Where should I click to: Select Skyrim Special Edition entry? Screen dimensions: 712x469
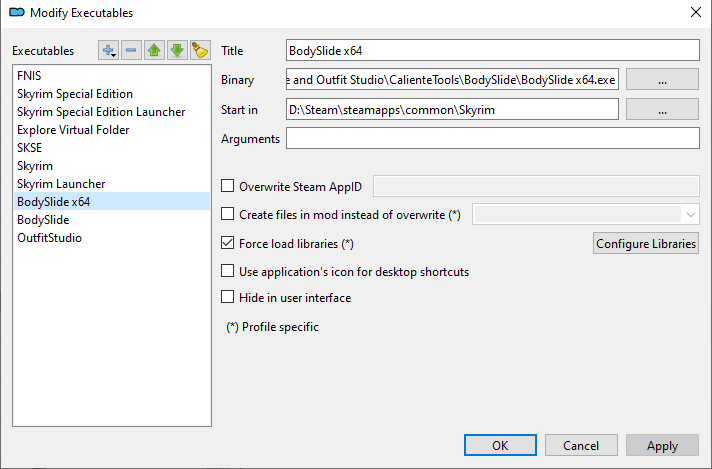[112, 94]
